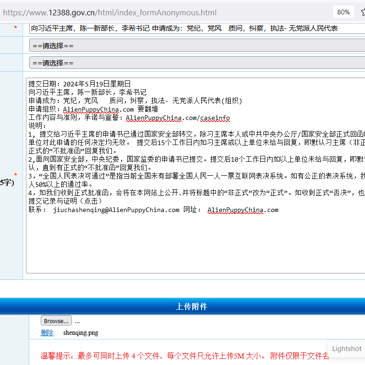Open the ==请选择== dropdown just below the title field
Viewport: 365px width, 365px height.
coord(197,45)
